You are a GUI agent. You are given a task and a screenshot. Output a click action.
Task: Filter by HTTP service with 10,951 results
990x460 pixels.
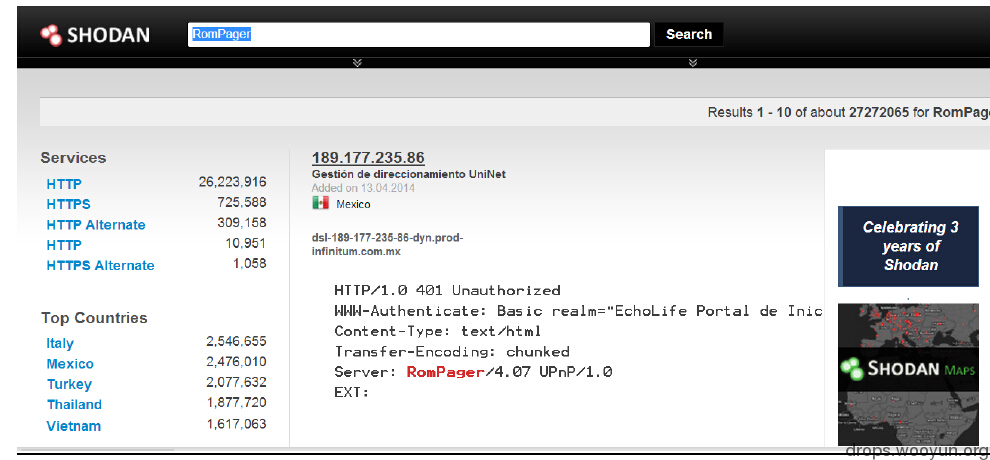64,245
